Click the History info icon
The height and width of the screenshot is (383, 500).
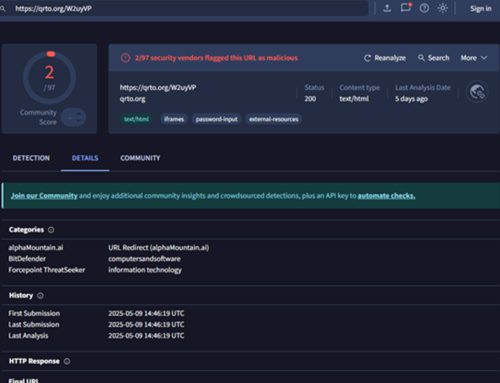[40, 295]
